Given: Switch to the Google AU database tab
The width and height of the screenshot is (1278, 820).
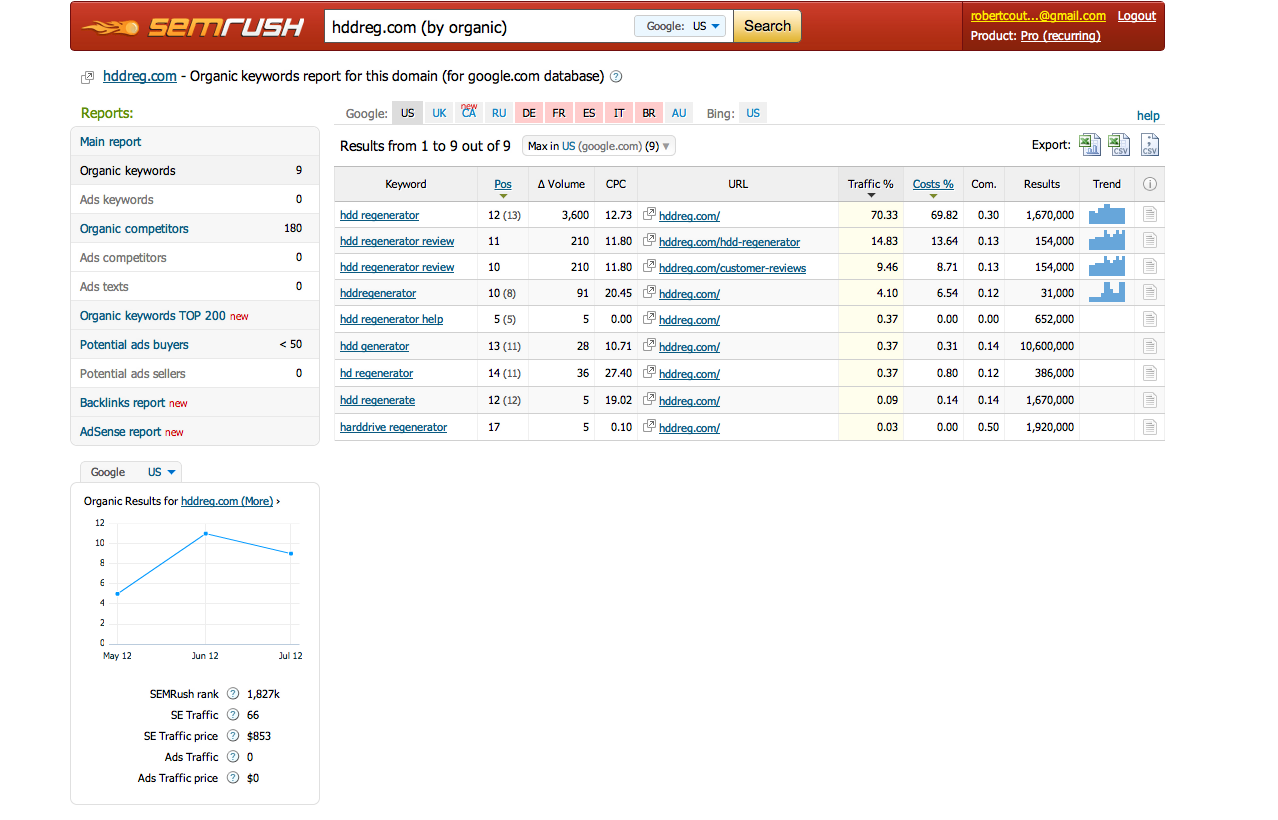Looking at the screenshot, I should (679, 113).
